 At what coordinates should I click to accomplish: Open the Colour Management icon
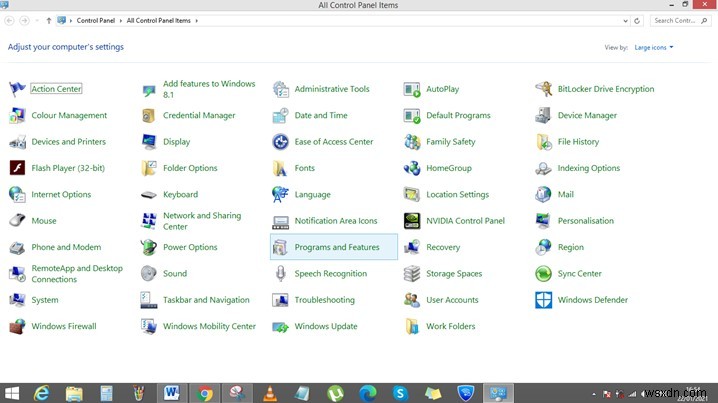click(x=17, y=115)
